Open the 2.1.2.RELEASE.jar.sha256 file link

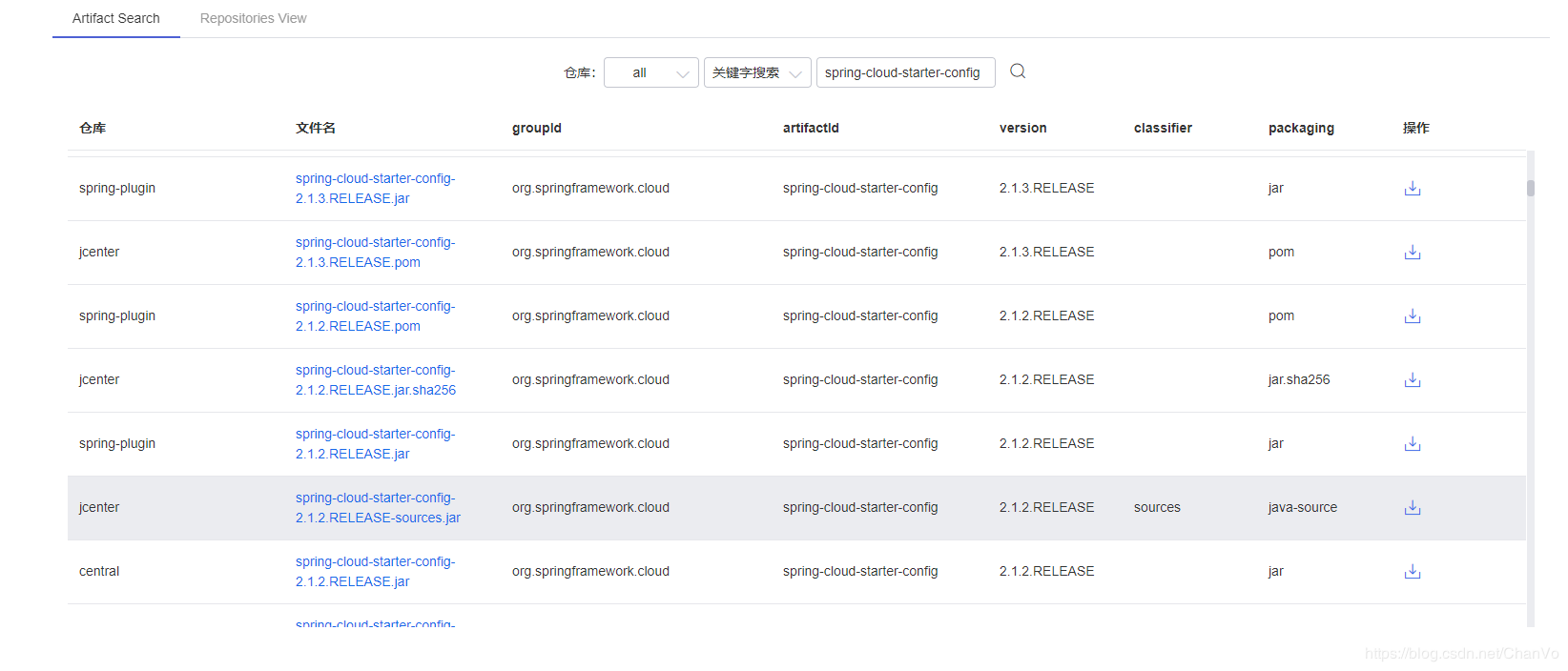(375, 380)
